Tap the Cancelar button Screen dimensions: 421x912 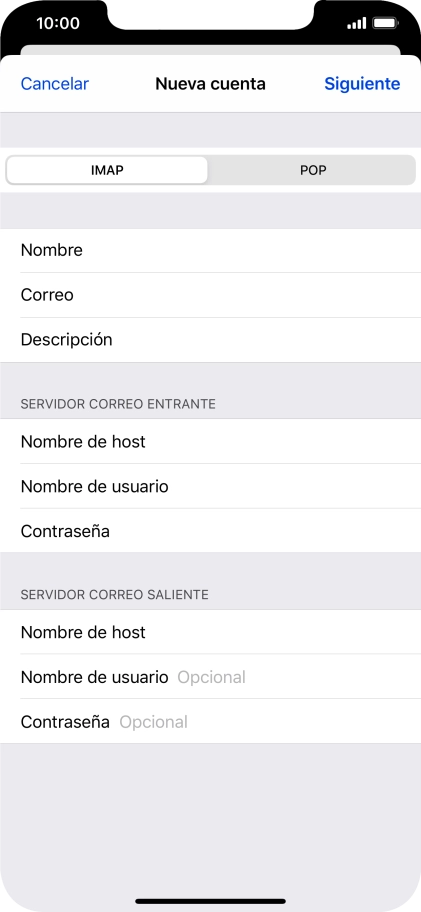(x=55, y=84)
